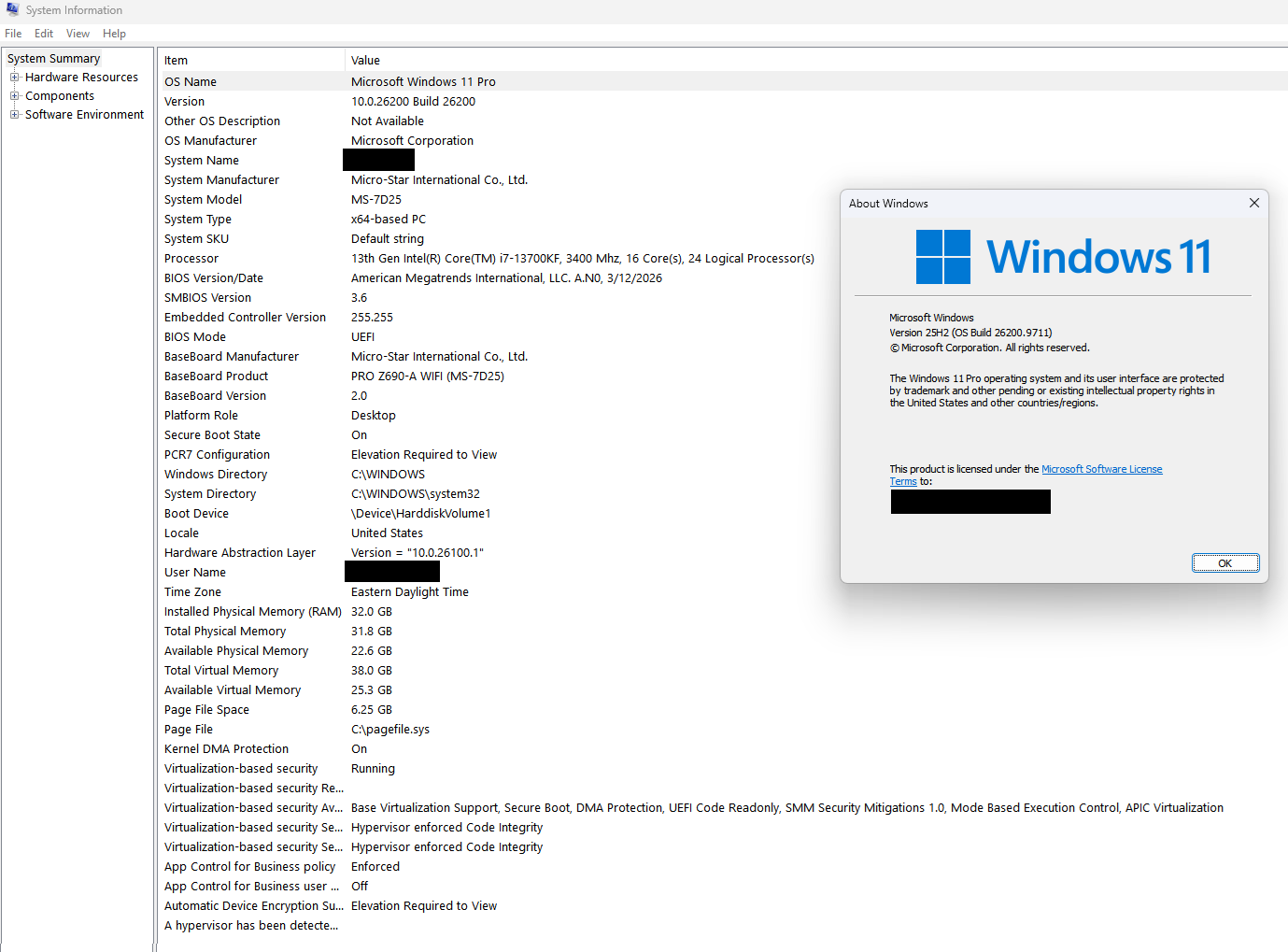Select the BIOS Version/Date row label

click(214, 278)
